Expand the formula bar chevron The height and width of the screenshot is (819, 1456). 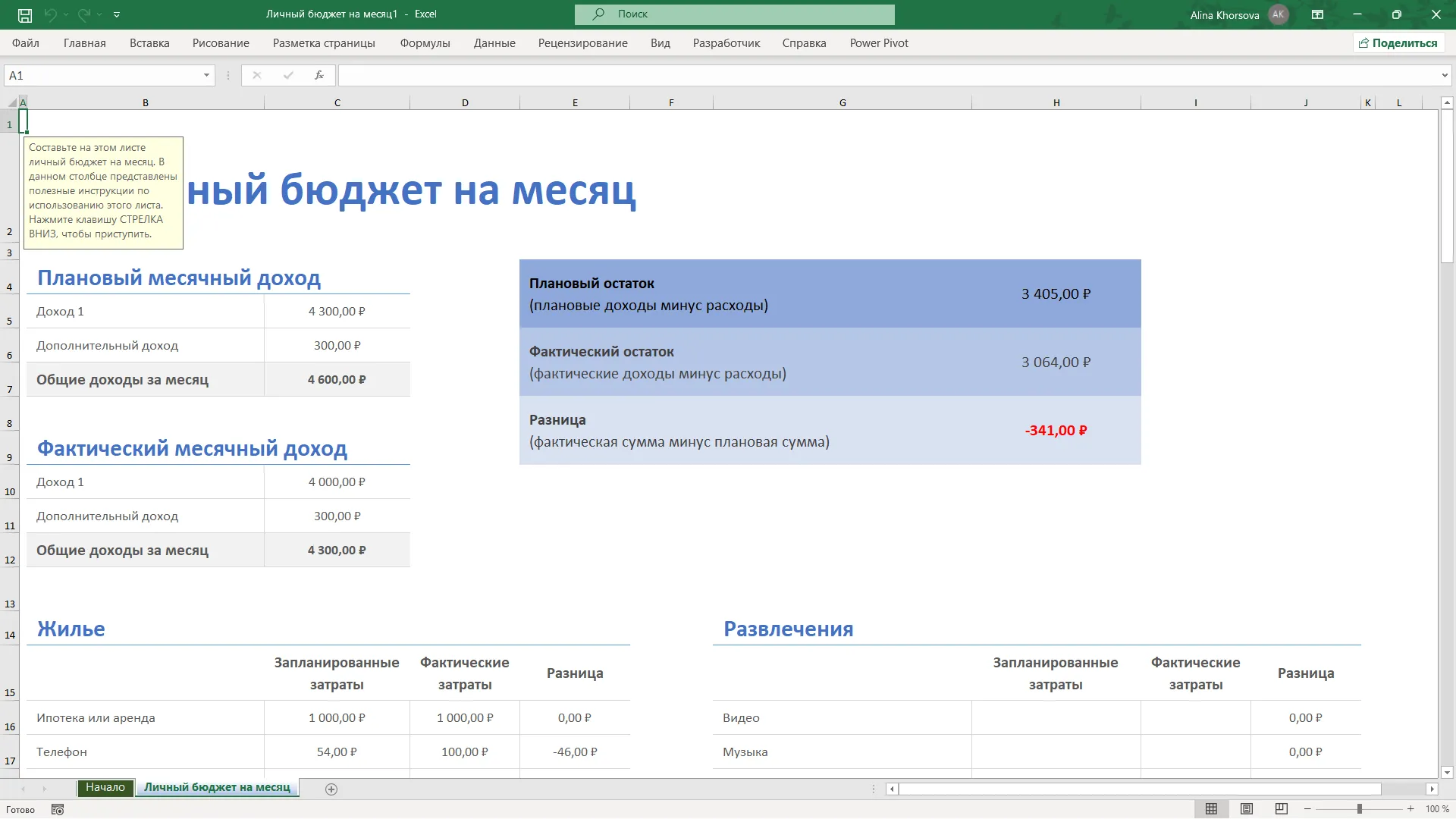tap(1445, 75)
